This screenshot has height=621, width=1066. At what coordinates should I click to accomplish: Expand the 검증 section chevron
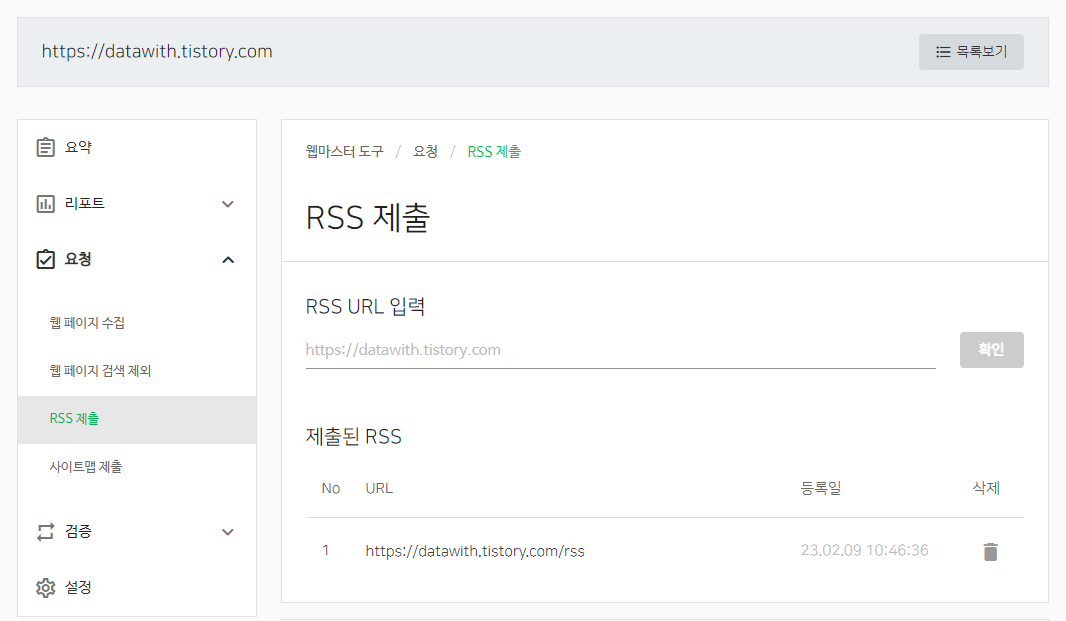[228, 531]
